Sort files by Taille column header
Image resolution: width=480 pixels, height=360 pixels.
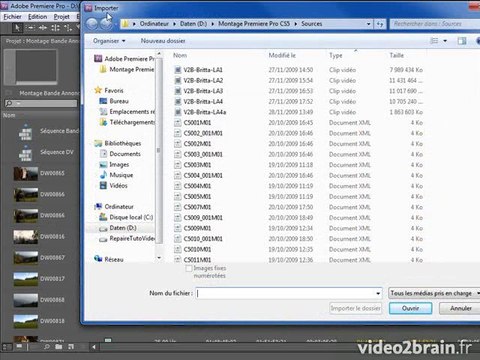click(x=397, y=55)
